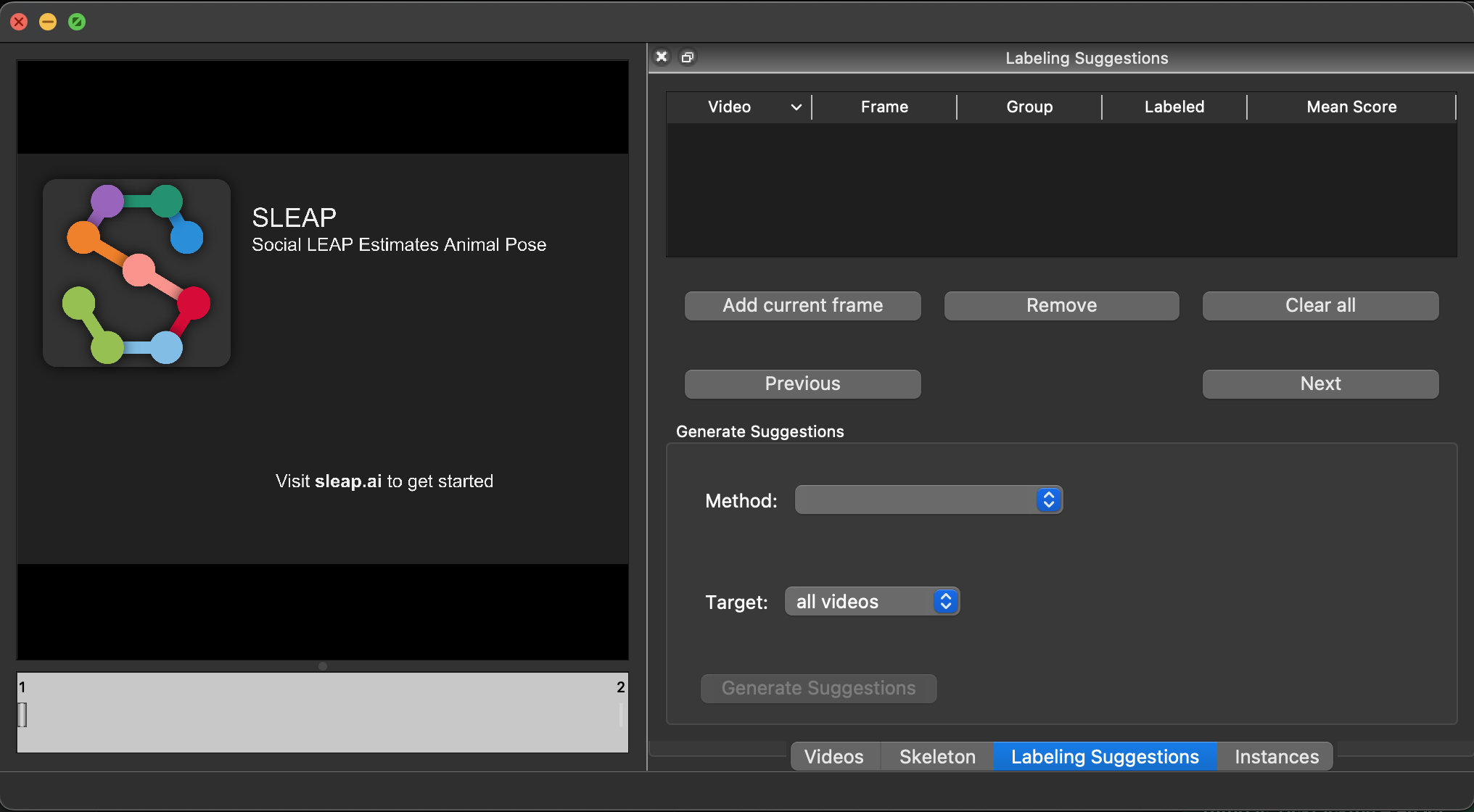The image size is (1474, 812).
Task: Open the Target all videos dropdown
Action: click(872, 601)
